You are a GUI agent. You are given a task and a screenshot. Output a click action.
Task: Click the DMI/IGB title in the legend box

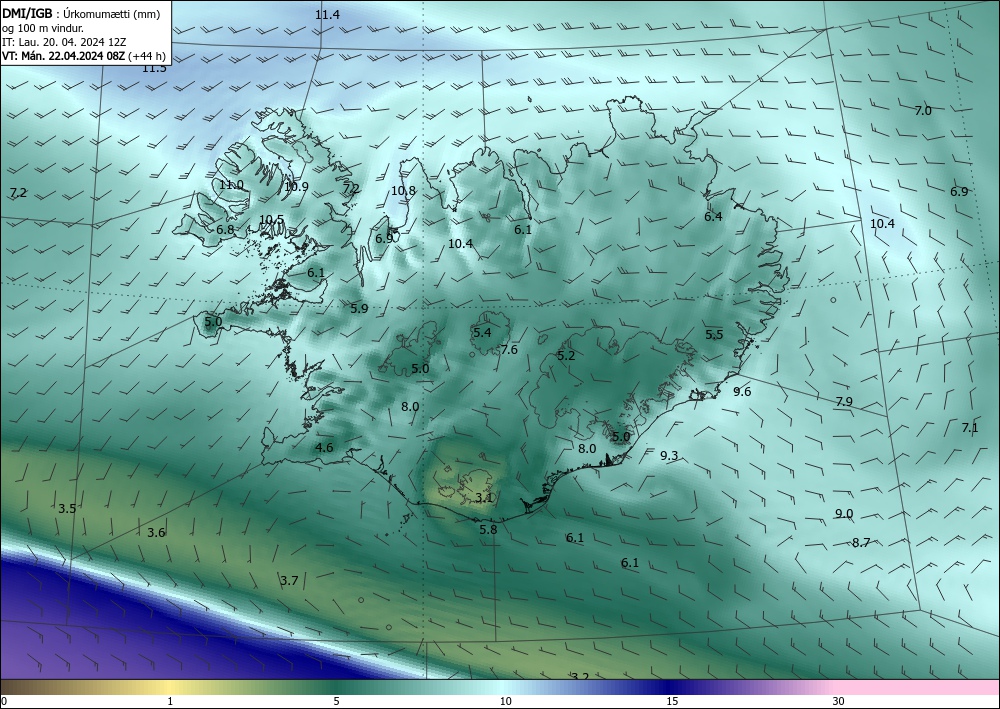(x=27, y=13)
